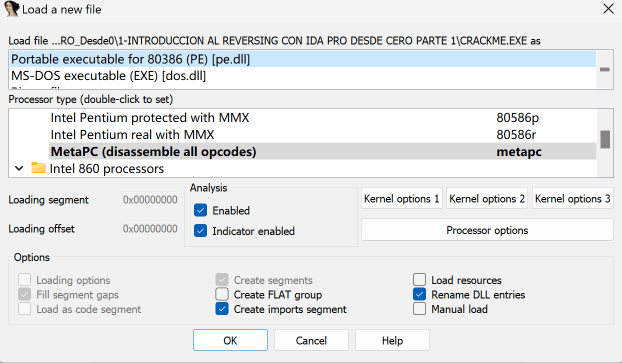Viewport: 622px width, 363px height.
Task: Toggle the Indicator enabled checkbox
Action: [x=200, y=230]
